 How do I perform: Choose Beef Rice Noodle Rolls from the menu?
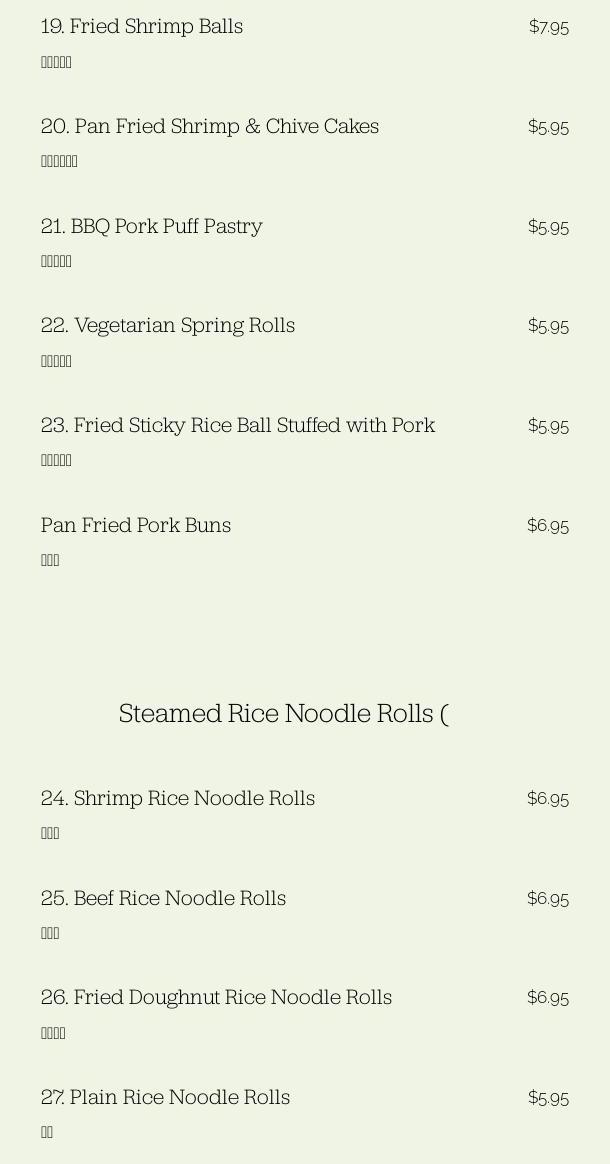click(x=164, y=898)
